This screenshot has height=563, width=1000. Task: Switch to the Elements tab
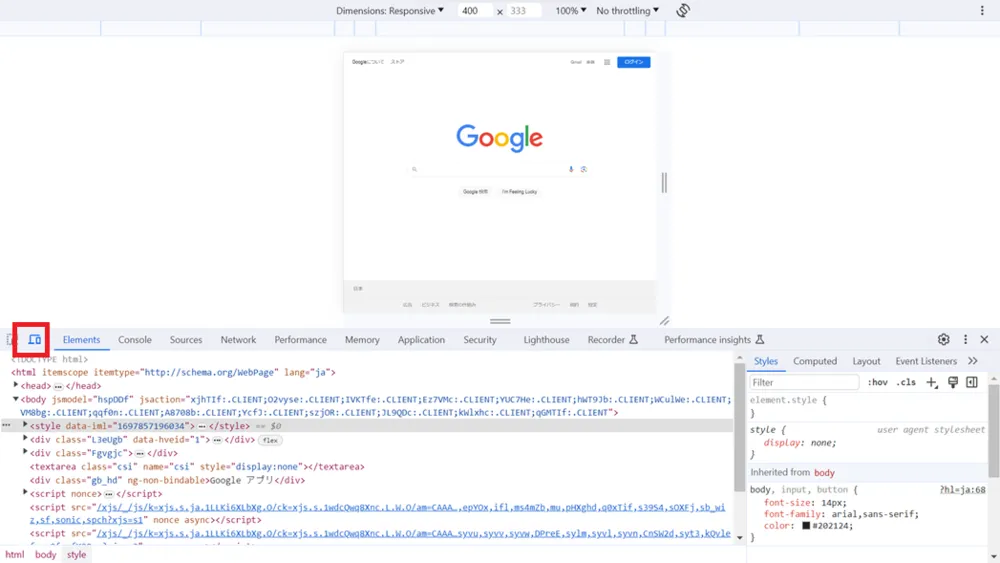pyautogui.click(x=81, y=340)
